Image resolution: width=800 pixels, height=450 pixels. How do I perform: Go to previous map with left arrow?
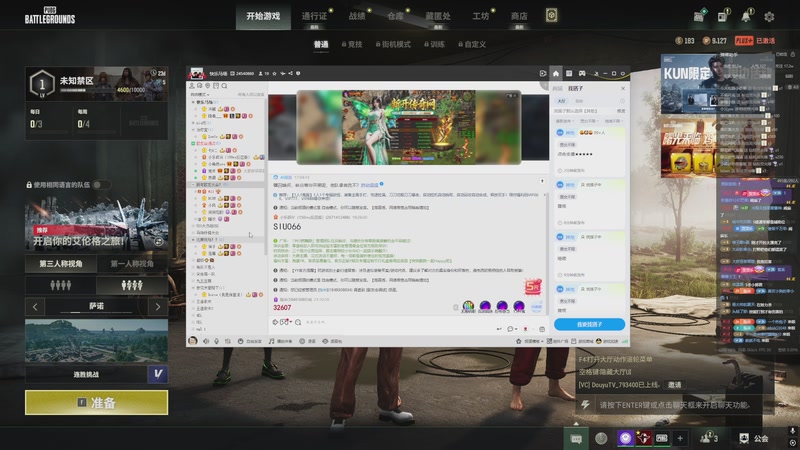pos(35,307)
